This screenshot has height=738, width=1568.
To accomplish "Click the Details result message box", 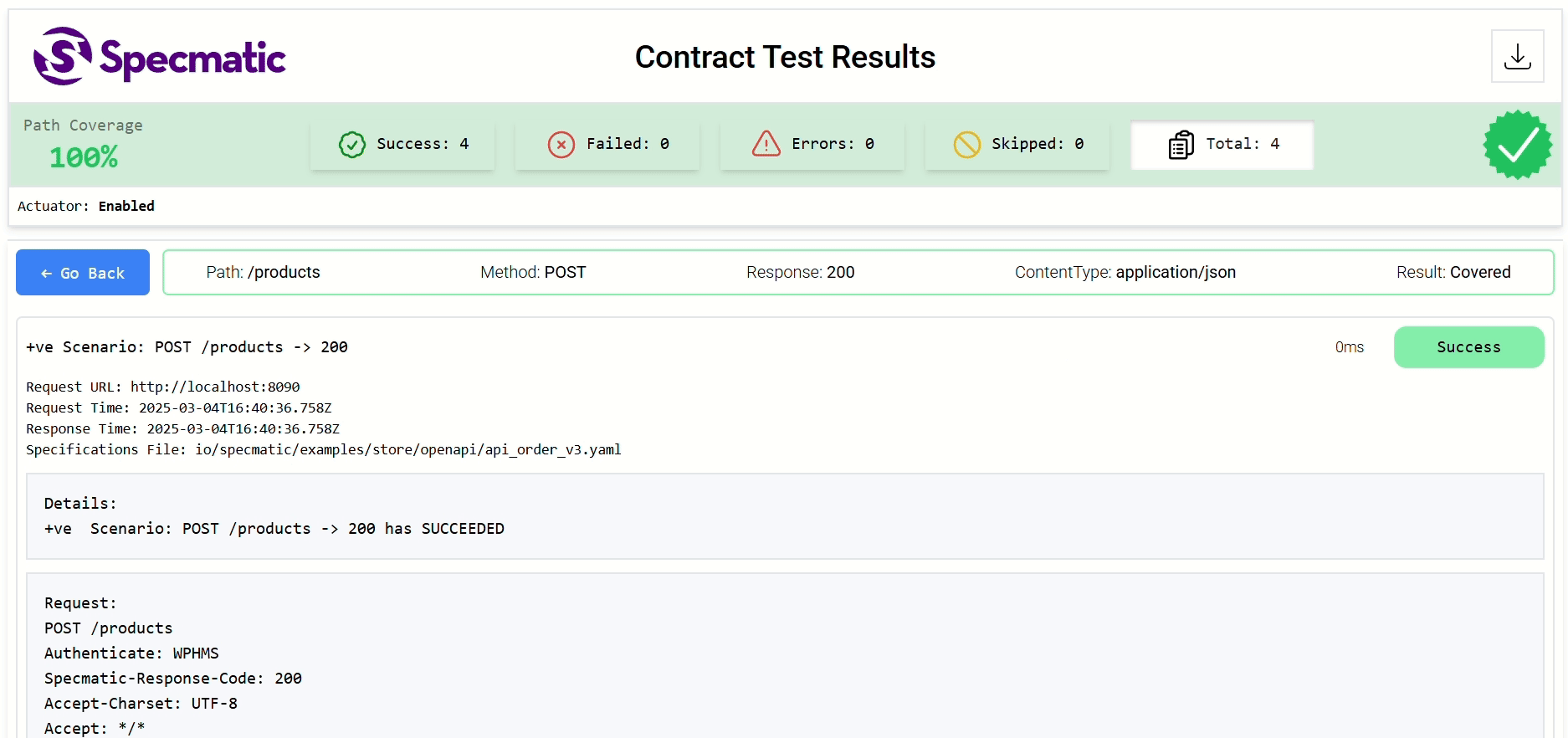I will pyautogui.click(x=784, y=516).
